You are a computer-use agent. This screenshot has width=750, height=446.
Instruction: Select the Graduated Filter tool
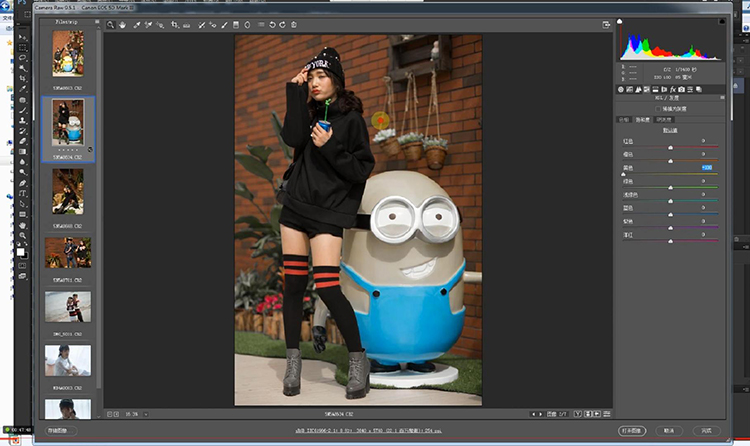click(236, 25)
